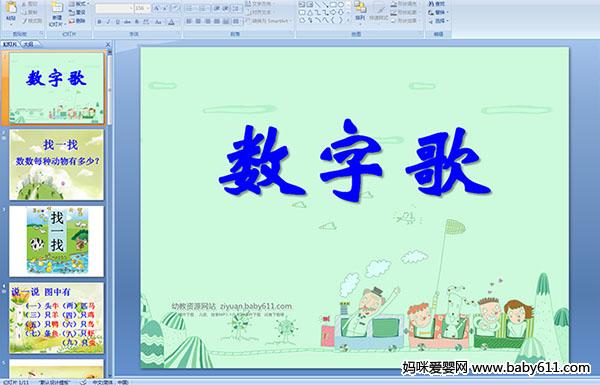Click the Delete slide icon
The image size is (600, 385).
click(77, 21)
